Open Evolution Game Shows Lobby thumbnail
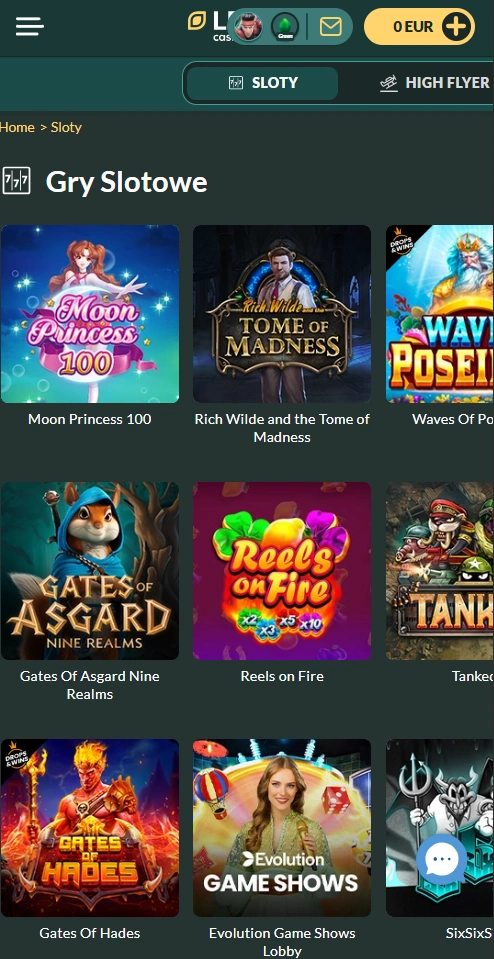This screenshot has width=494, height=959. pyautogui.click(x=282, y=828)
